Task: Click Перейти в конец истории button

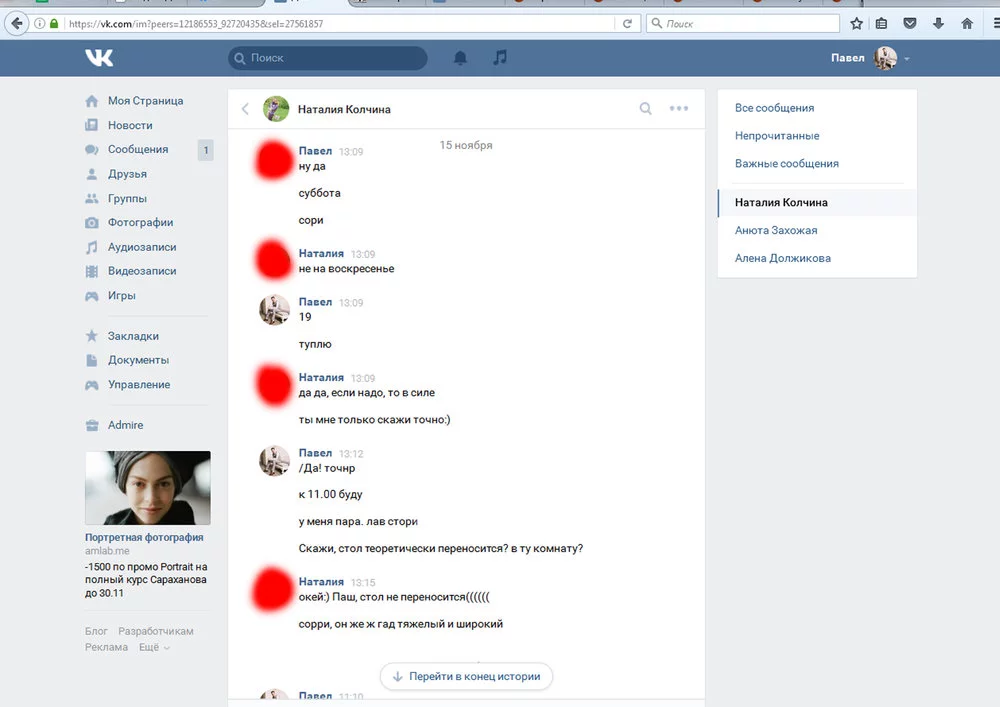Action: point(466,676)
